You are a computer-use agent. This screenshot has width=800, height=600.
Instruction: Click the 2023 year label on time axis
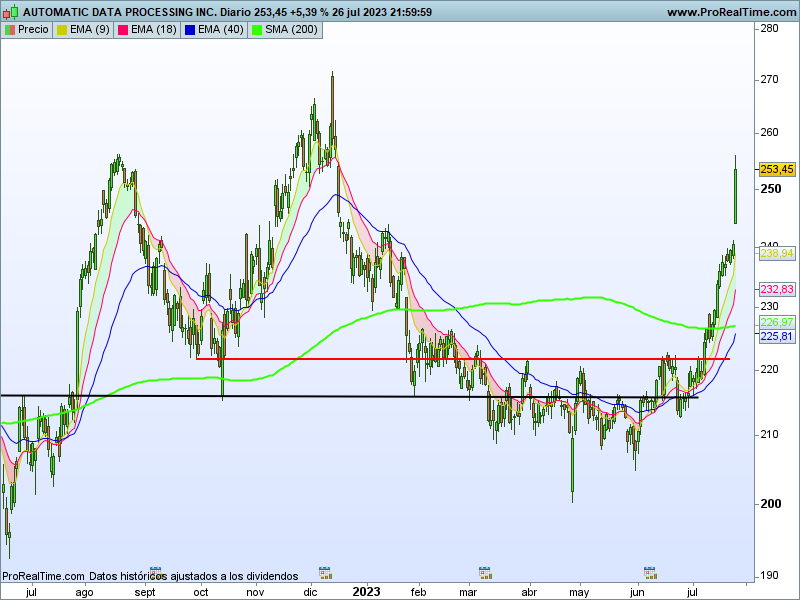366,592
